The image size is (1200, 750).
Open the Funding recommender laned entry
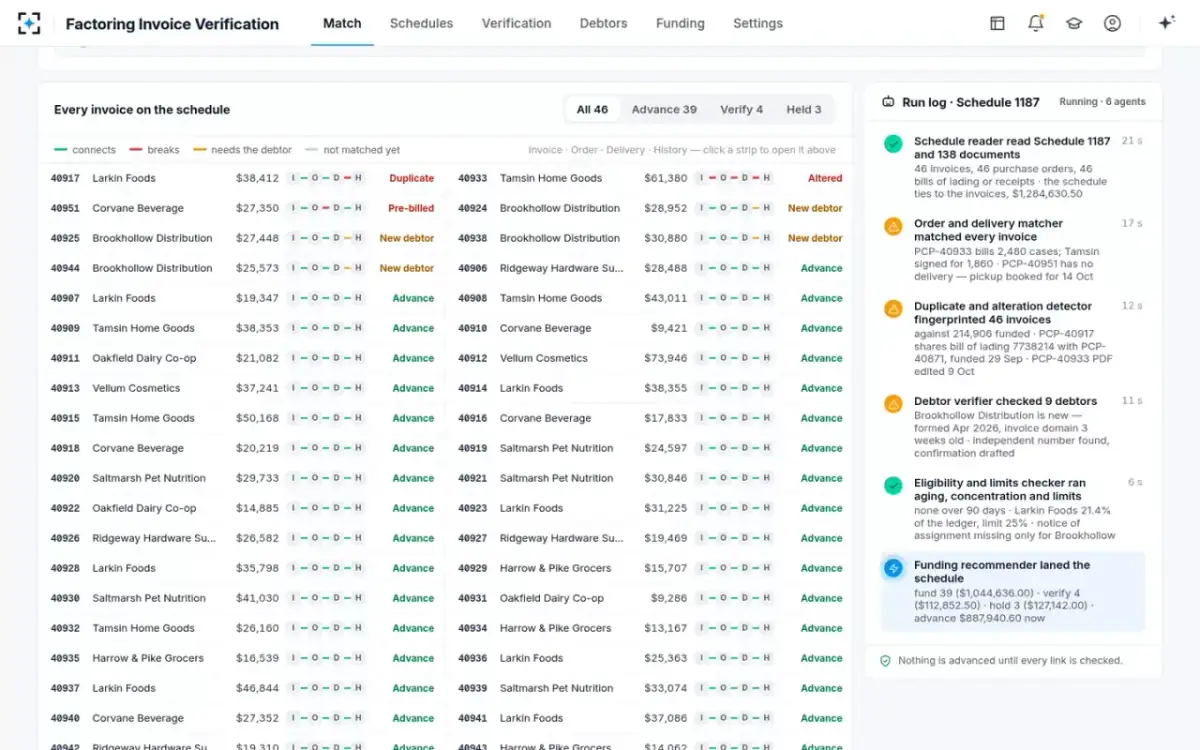(x=1013, y=592)
